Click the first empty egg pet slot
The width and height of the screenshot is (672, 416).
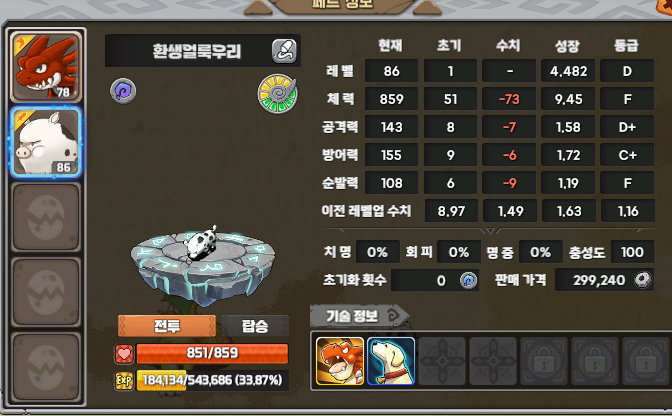point(46,217)
